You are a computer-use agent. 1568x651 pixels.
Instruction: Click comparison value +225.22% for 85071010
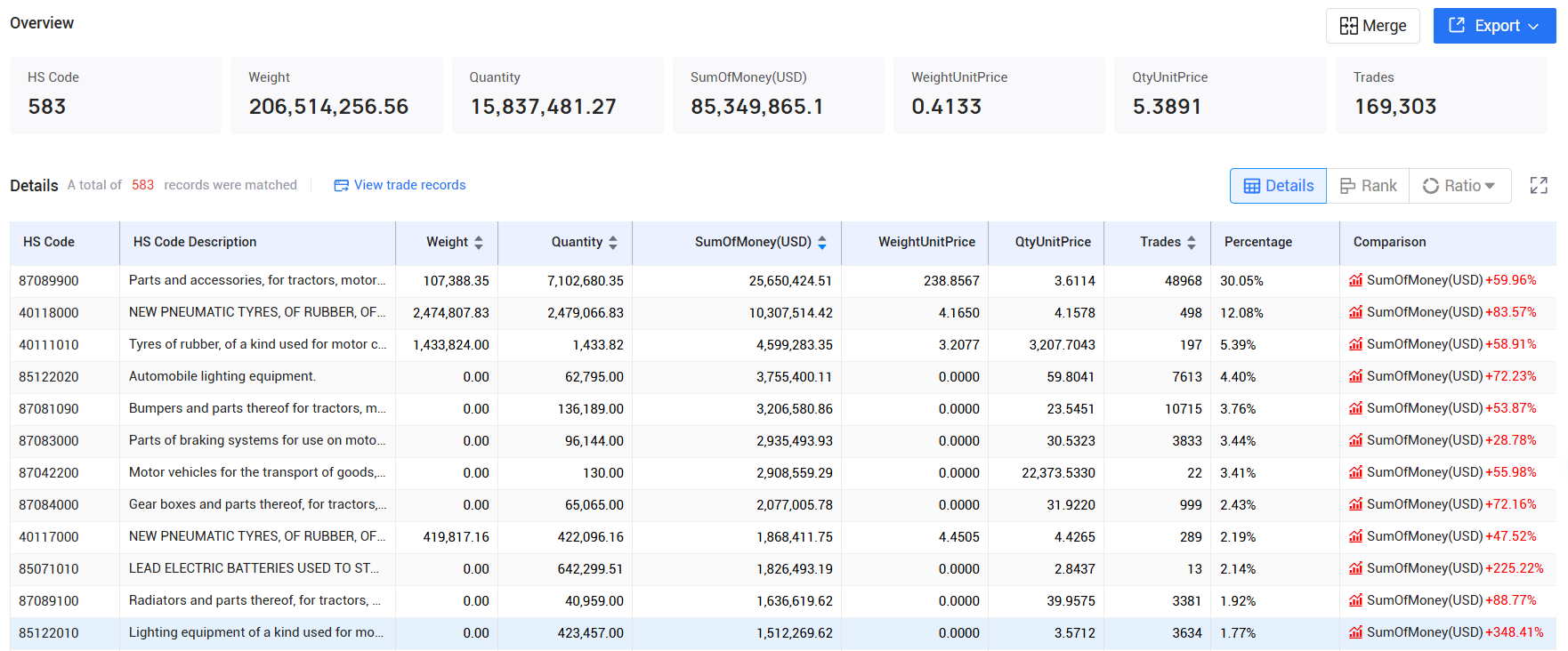point(1515,568)
